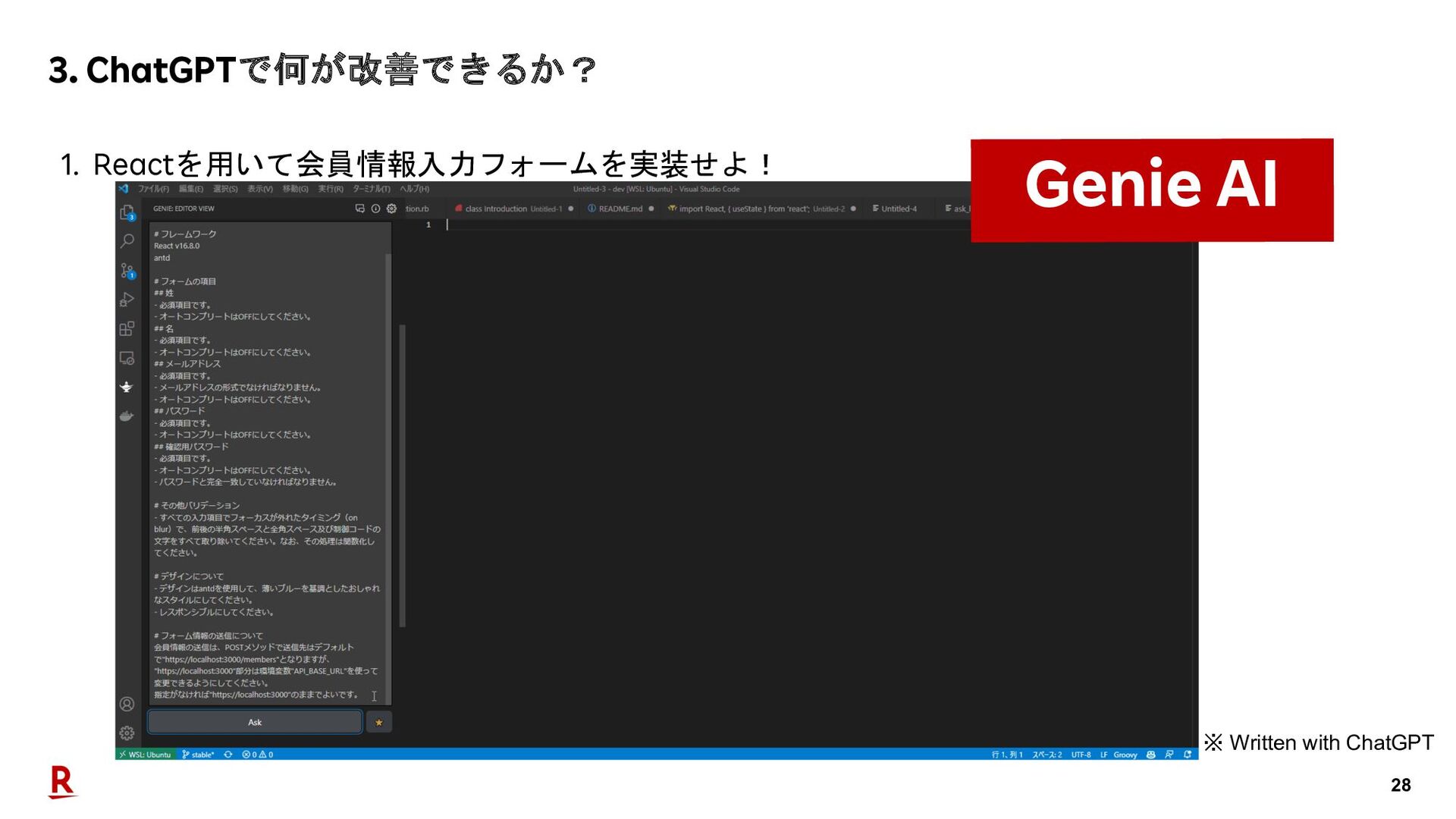Image resolution: width=1456 pixels, height=819 pixels.
Task: Open the ファイル(F) menu
Action: click(x=153, y=189)
